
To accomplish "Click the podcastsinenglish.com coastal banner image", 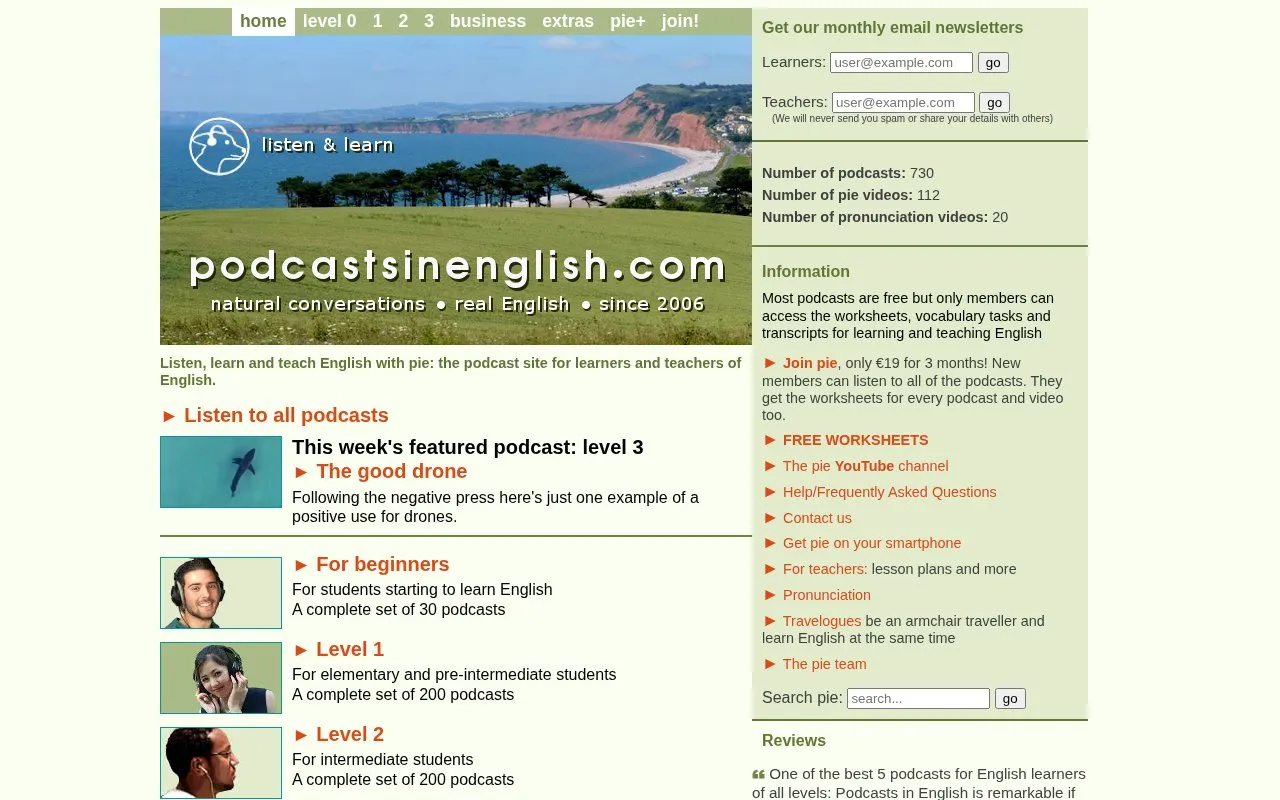I will click(456, 190).
